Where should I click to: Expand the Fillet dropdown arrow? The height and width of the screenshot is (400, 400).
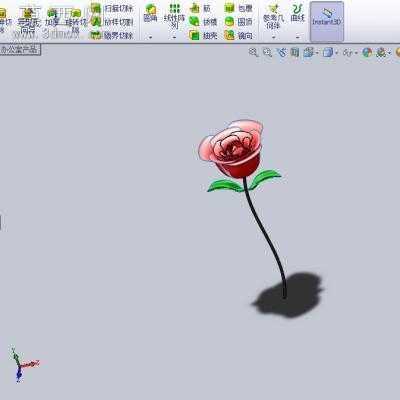[150, 37]
